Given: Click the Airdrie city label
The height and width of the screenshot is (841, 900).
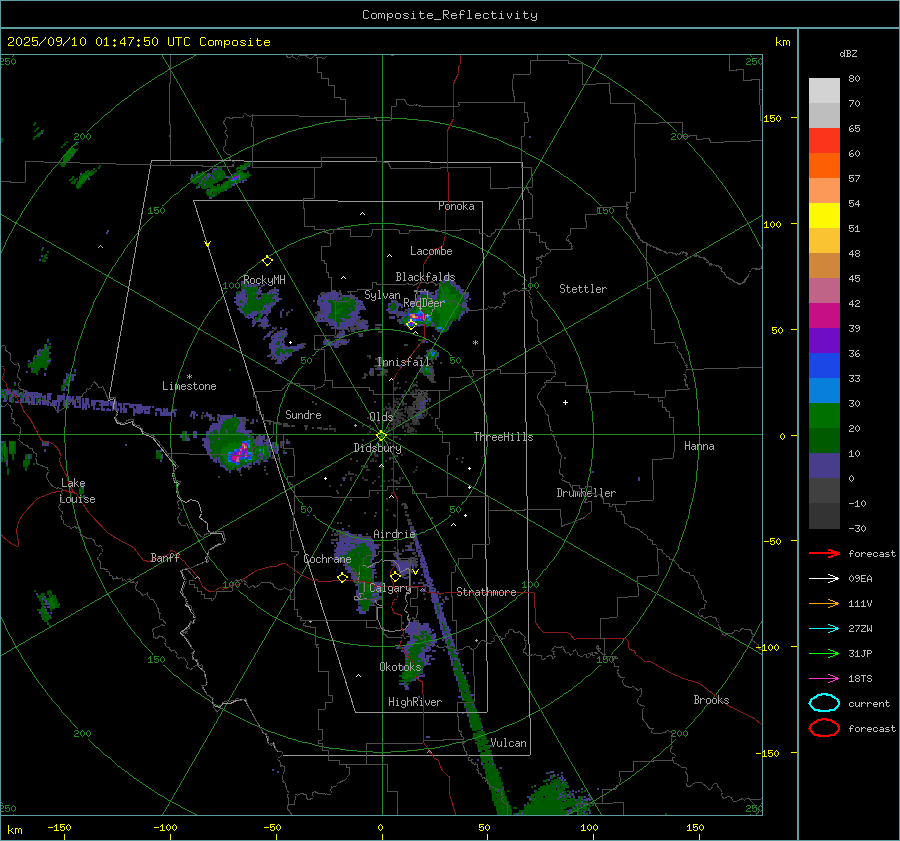Looking at the screenshot, I should point(394,534).
